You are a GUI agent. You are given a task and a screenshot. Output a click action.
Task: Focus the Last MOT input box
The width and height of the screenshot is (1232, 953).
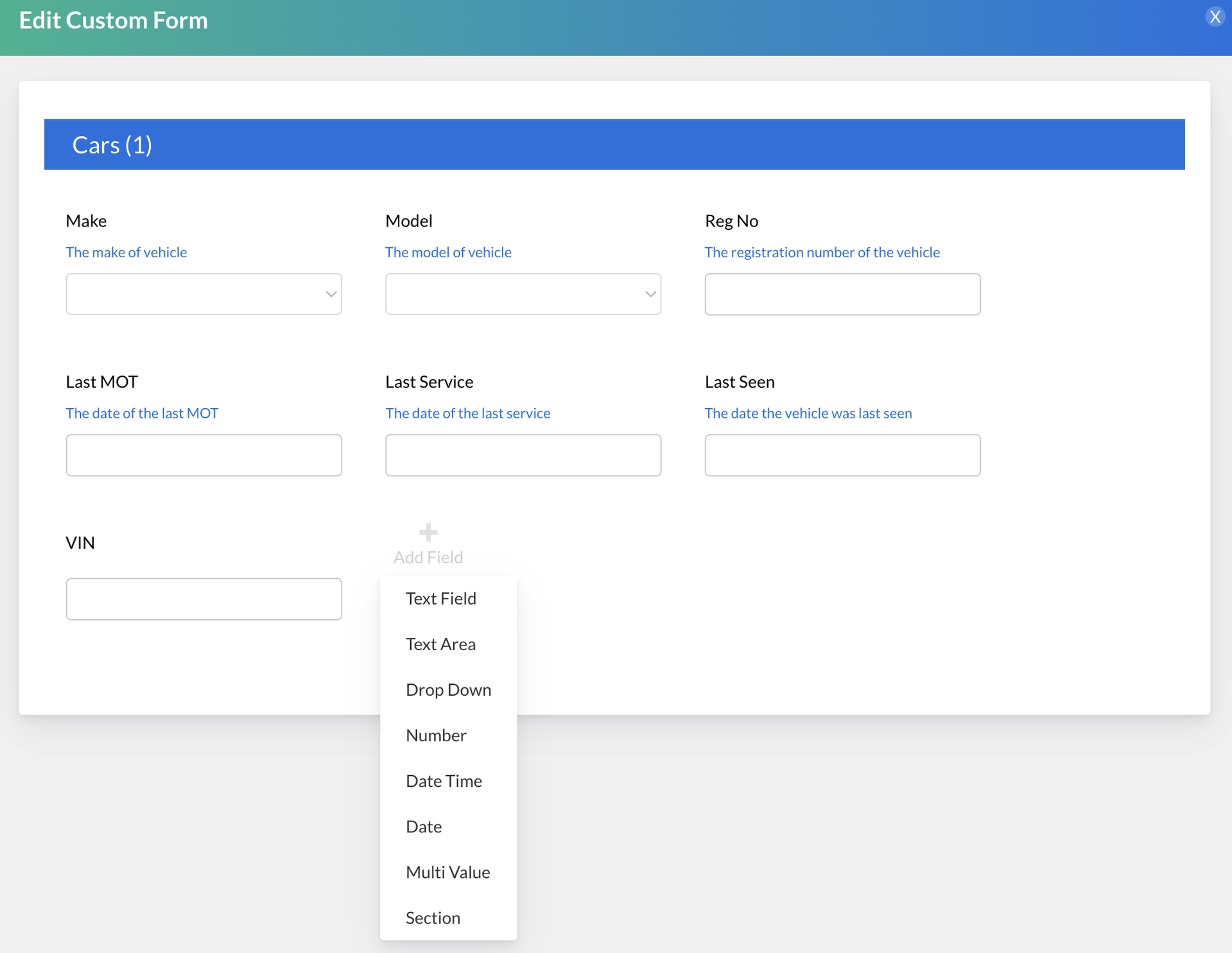[x=204, y=455]
